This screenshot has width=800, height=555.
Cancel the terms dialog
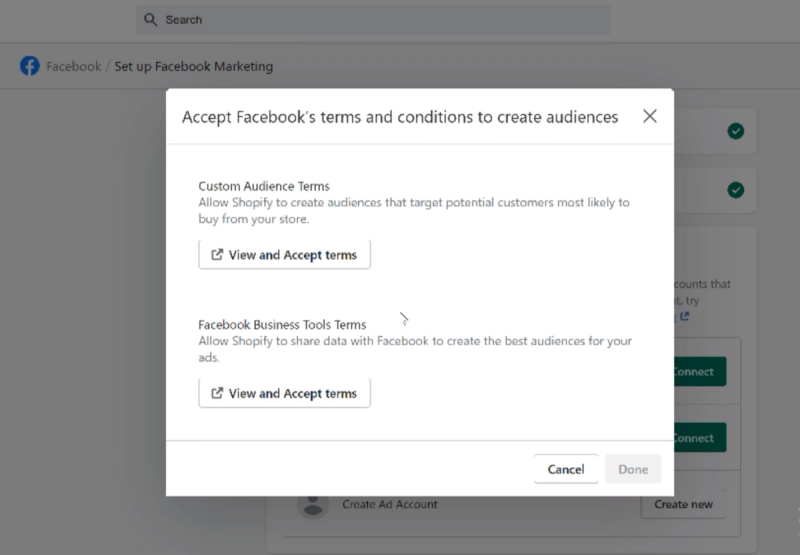point(566,469)
